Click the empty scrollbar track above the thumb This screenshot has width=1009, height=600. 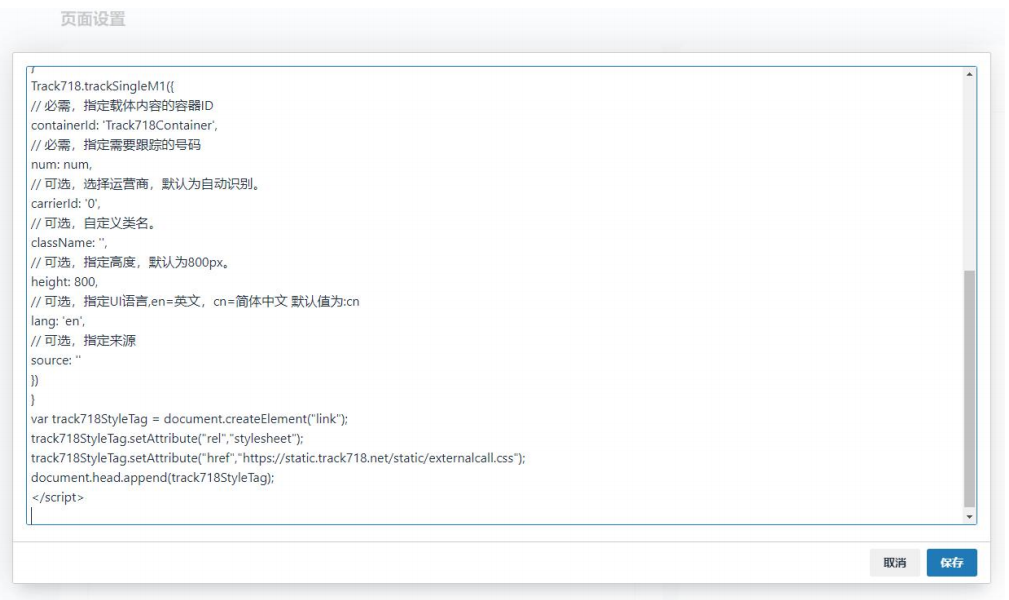tap(968, 170)
